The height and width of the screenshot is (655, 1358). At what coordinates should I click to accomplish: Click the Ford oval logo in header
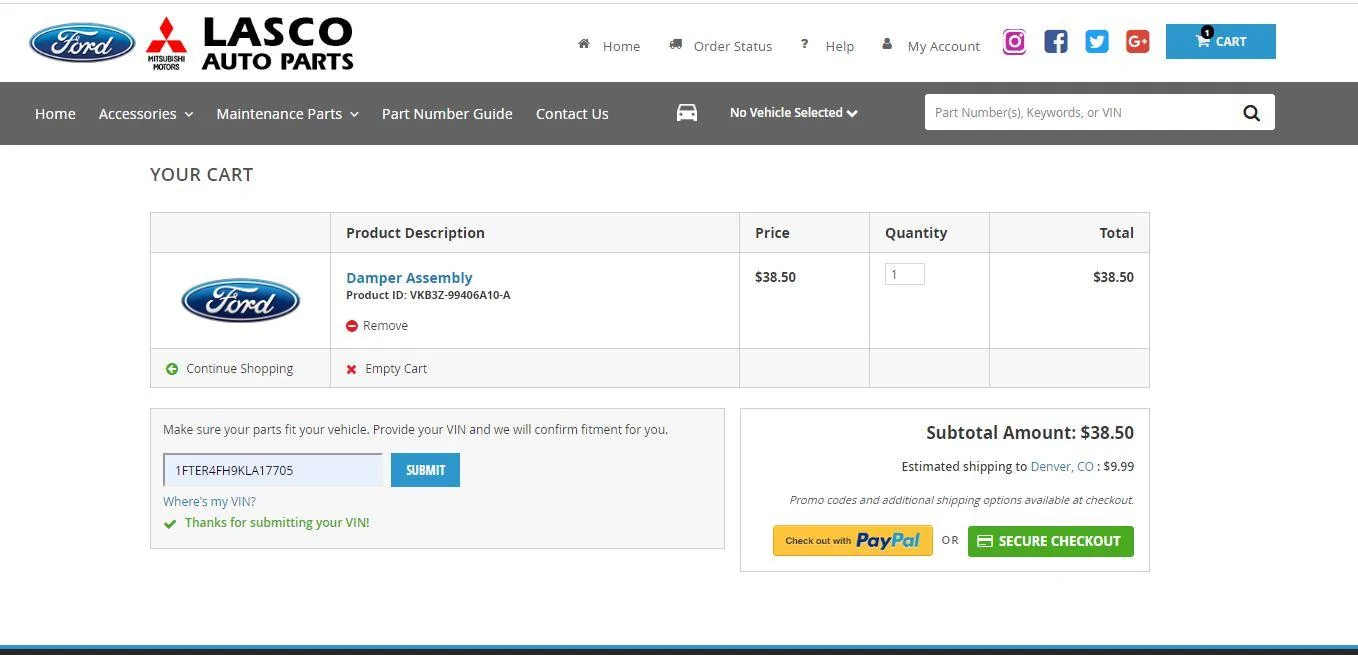(x=82, y=43)
